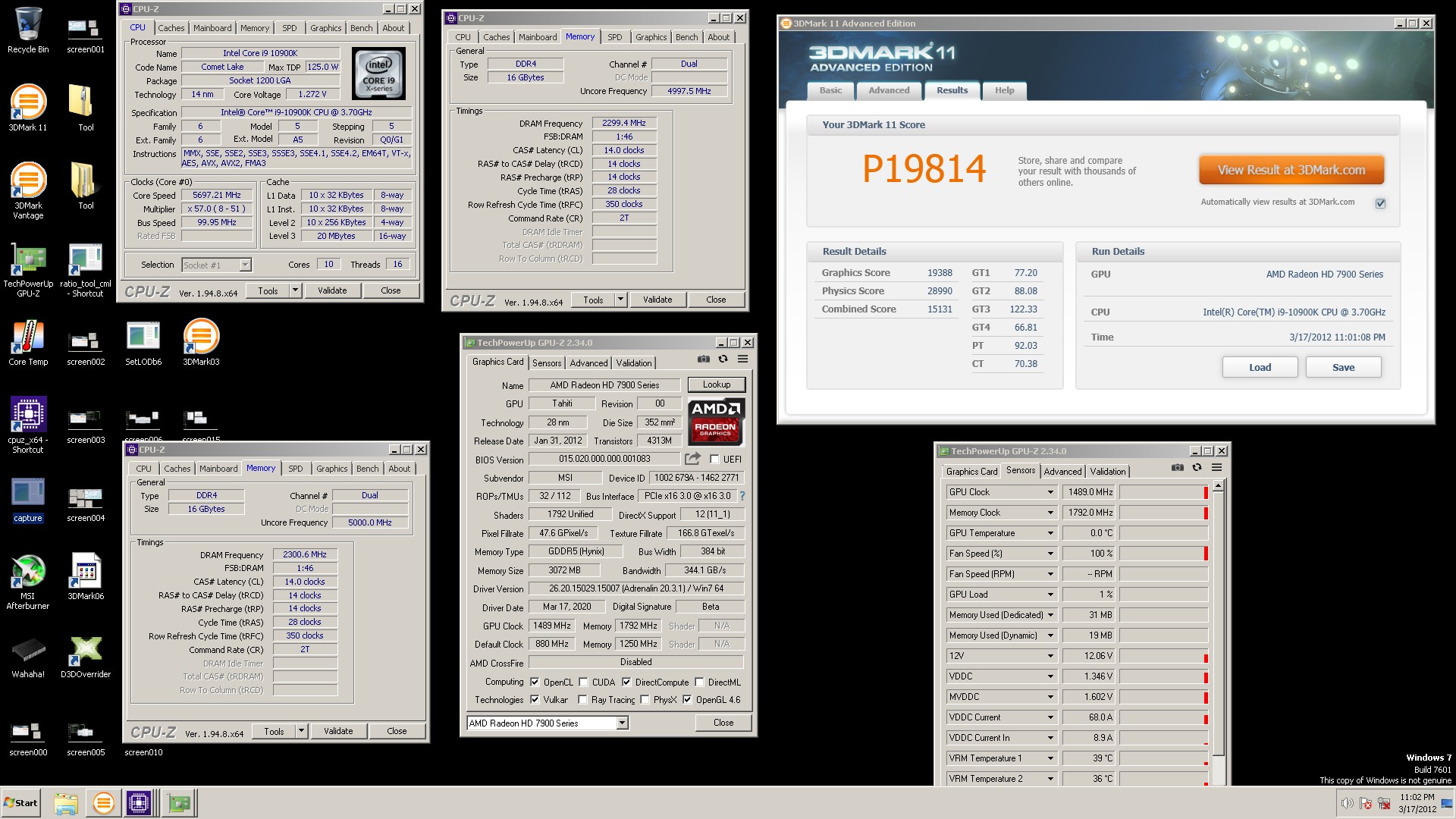Open the GPU Temperature sensor dropdown
This screenshot has width=1456, height=819.
(1050, 533)
